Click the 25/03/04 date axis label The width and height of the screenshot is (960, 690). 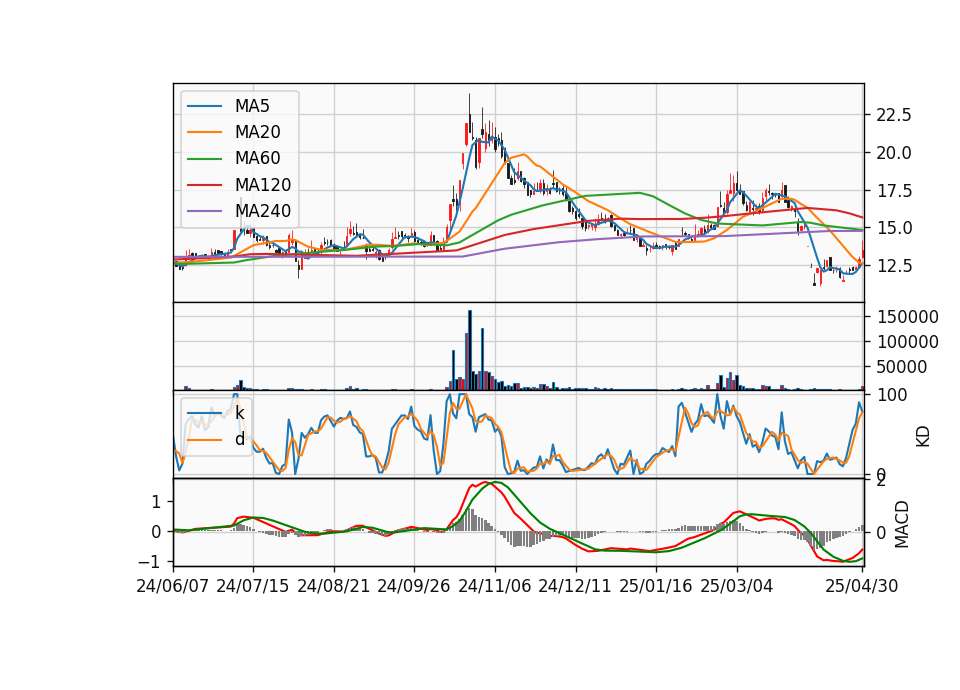[x=737, y=586]
